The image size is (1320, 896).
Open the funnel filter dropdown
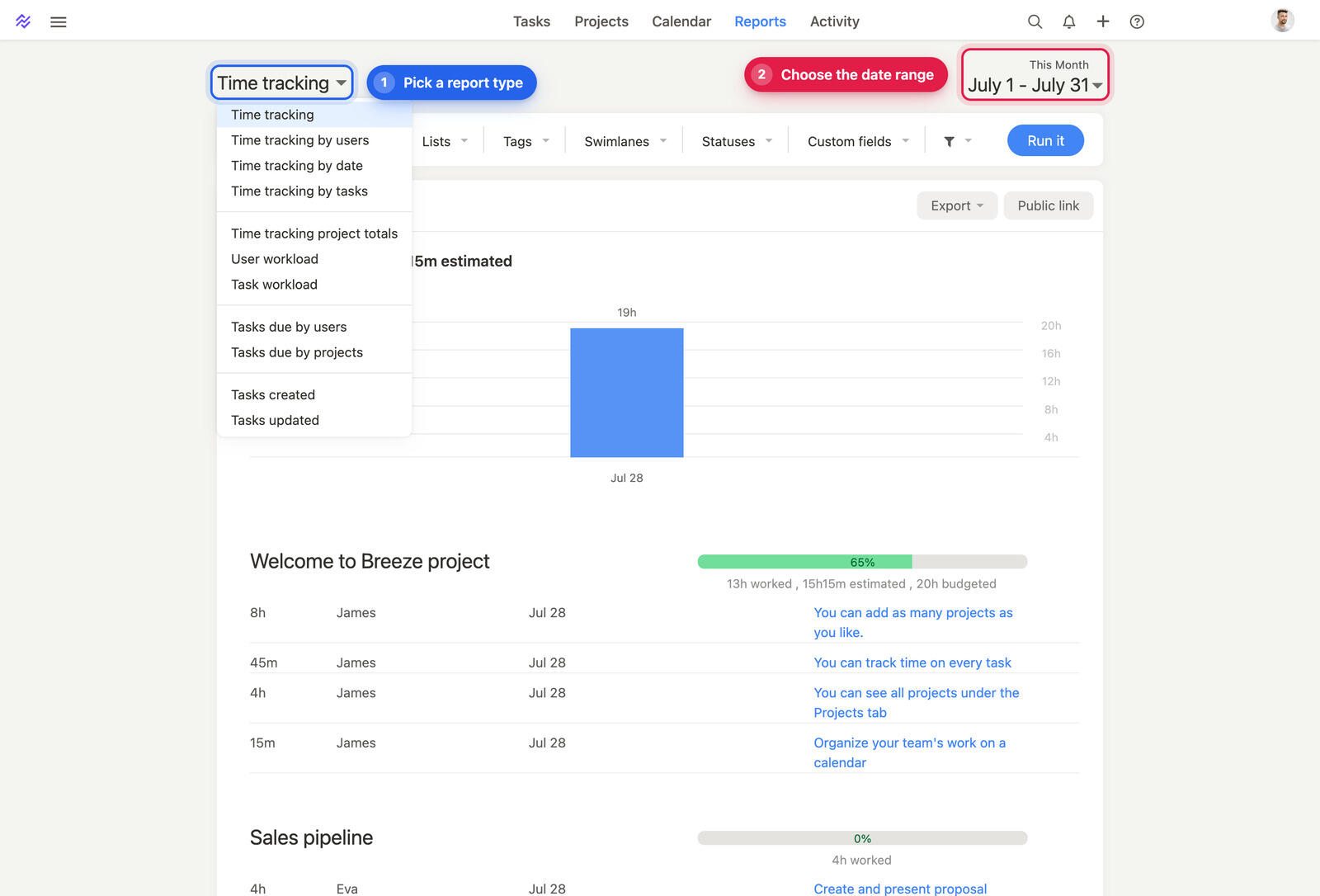click(957, 141)
